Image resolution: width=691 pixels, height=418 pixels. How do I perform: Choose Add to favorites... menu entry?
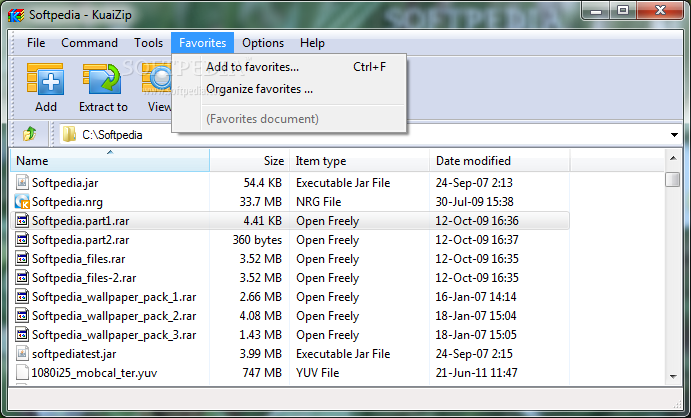point(290,67)
